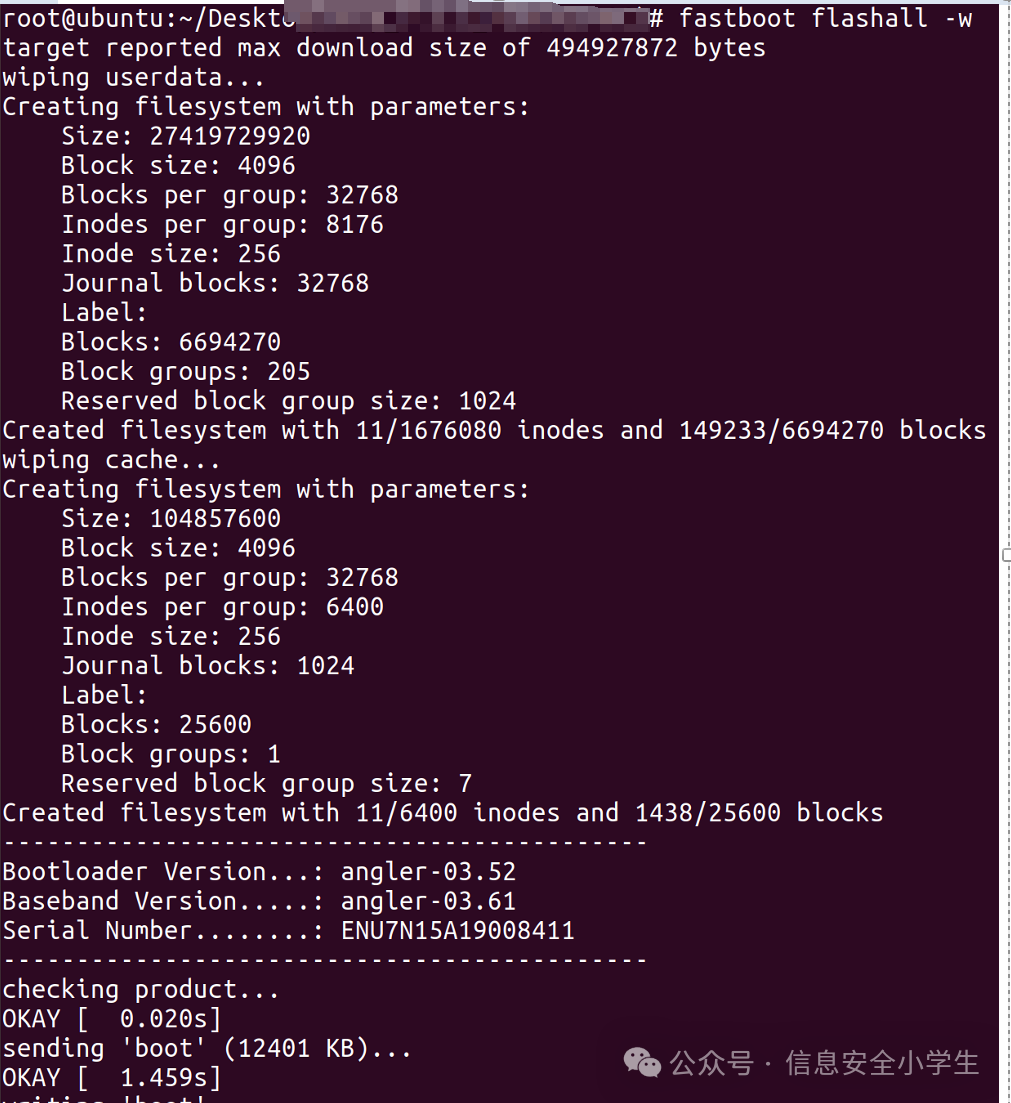Click the baseband version angler-03.61
Screen dimensions: 1011x1103
tap(428, 901)
